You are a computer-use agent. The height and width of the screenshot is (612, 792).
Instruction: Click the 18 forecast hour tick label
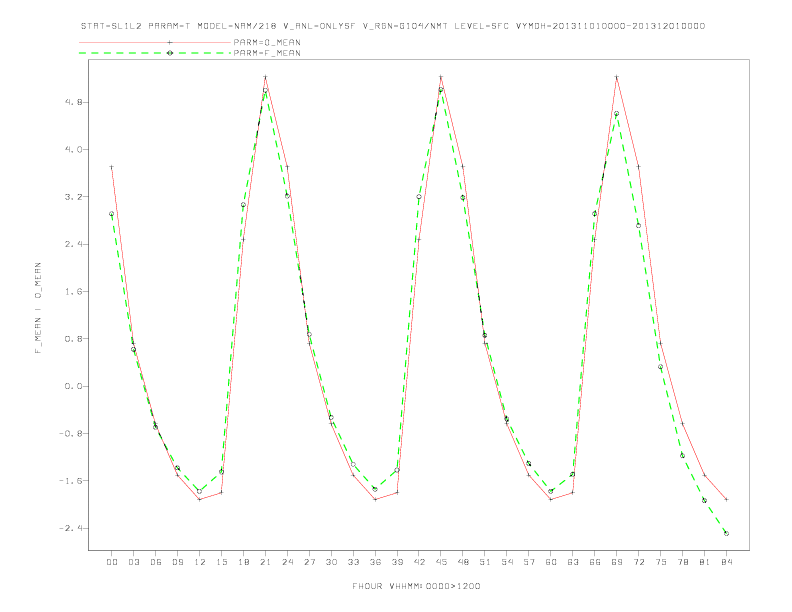click(243, 562)
